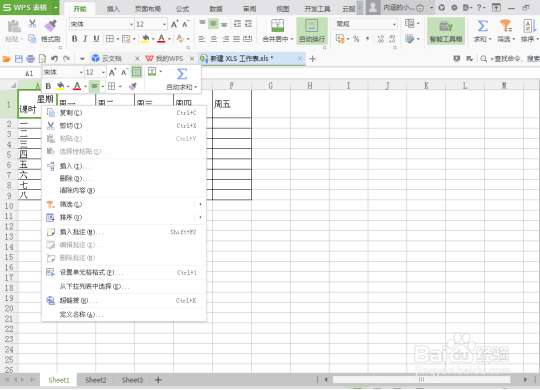The height and width of the screenshot is (390, 540).
Task: Open the ribbon font name dropdown
Action: (131, 24)
